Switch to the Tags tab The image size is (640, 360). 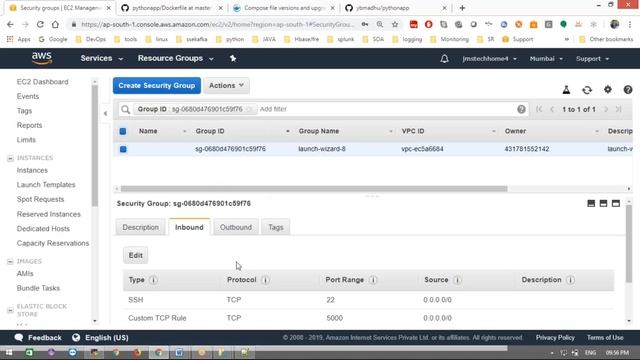coord(276,227)
